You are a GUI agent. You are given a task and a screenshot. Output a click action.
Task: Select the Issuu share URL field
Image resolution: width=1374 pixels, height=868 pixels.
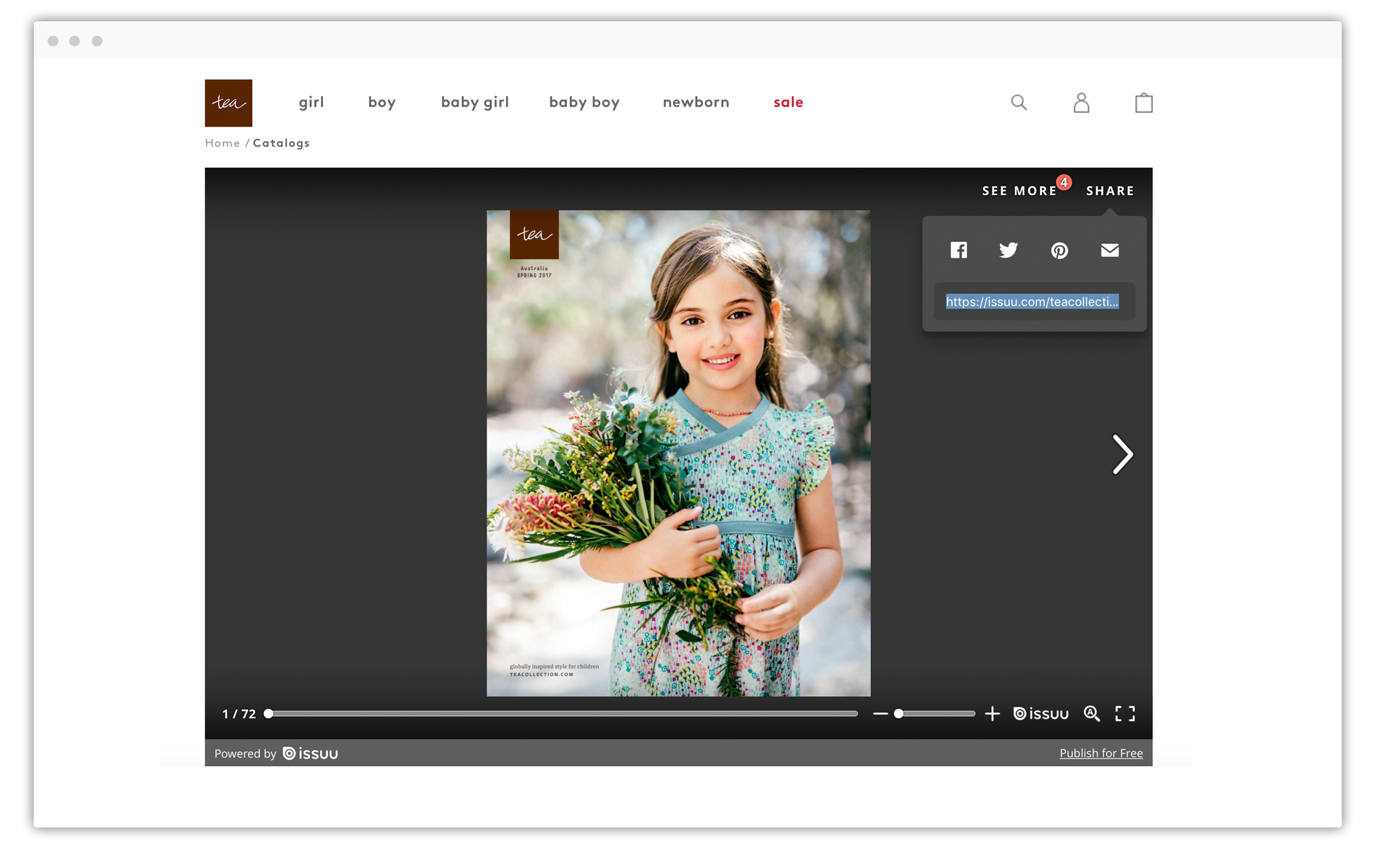click(x=1032, y=302)
